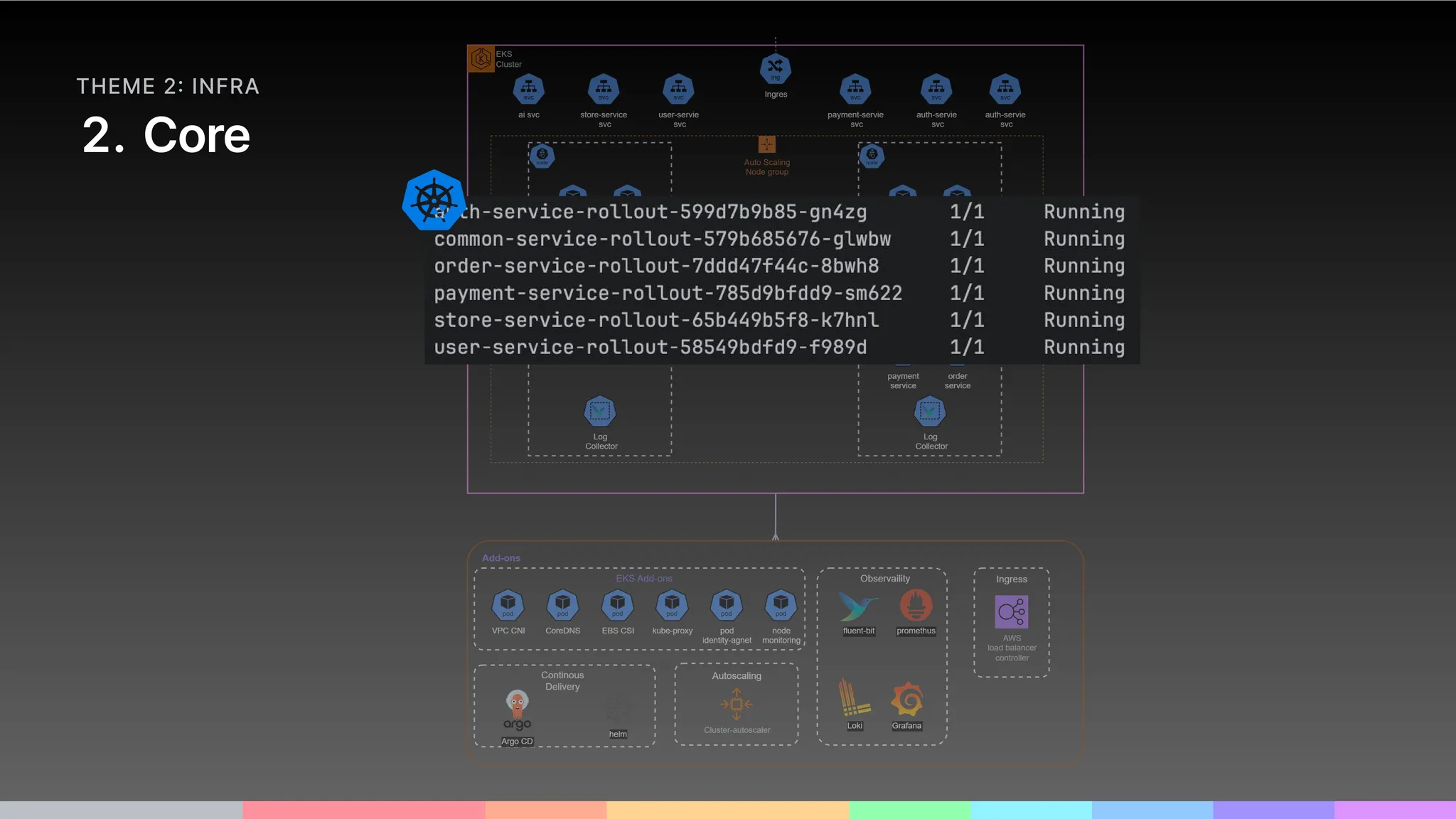This screenshot has height=819, width=1456.
Task: Click the Loki logo icon
Action: 854,697
